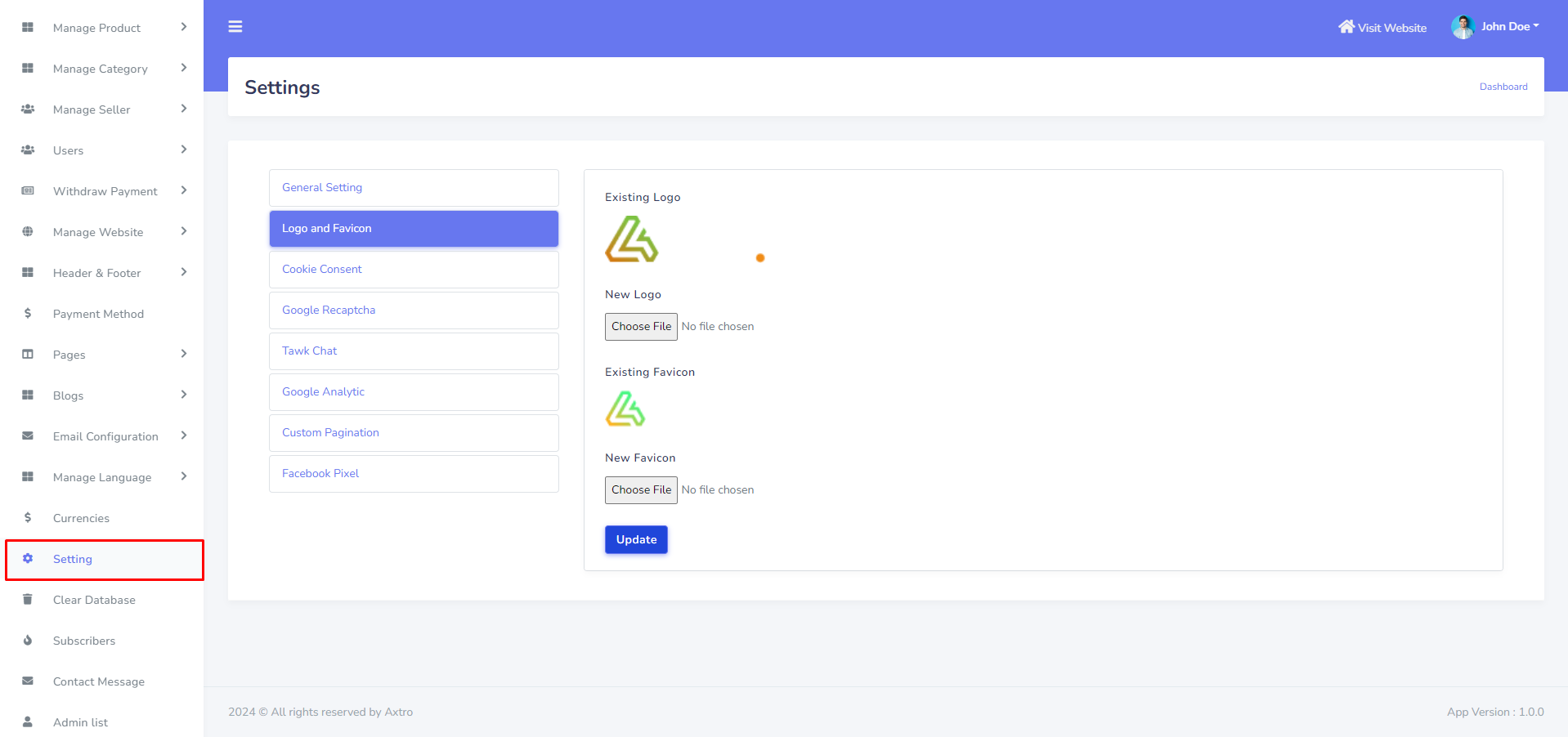Switch to the General Setting tab
The height and width of the screenshot is (737, 1568).
click(x=414, y=188)
